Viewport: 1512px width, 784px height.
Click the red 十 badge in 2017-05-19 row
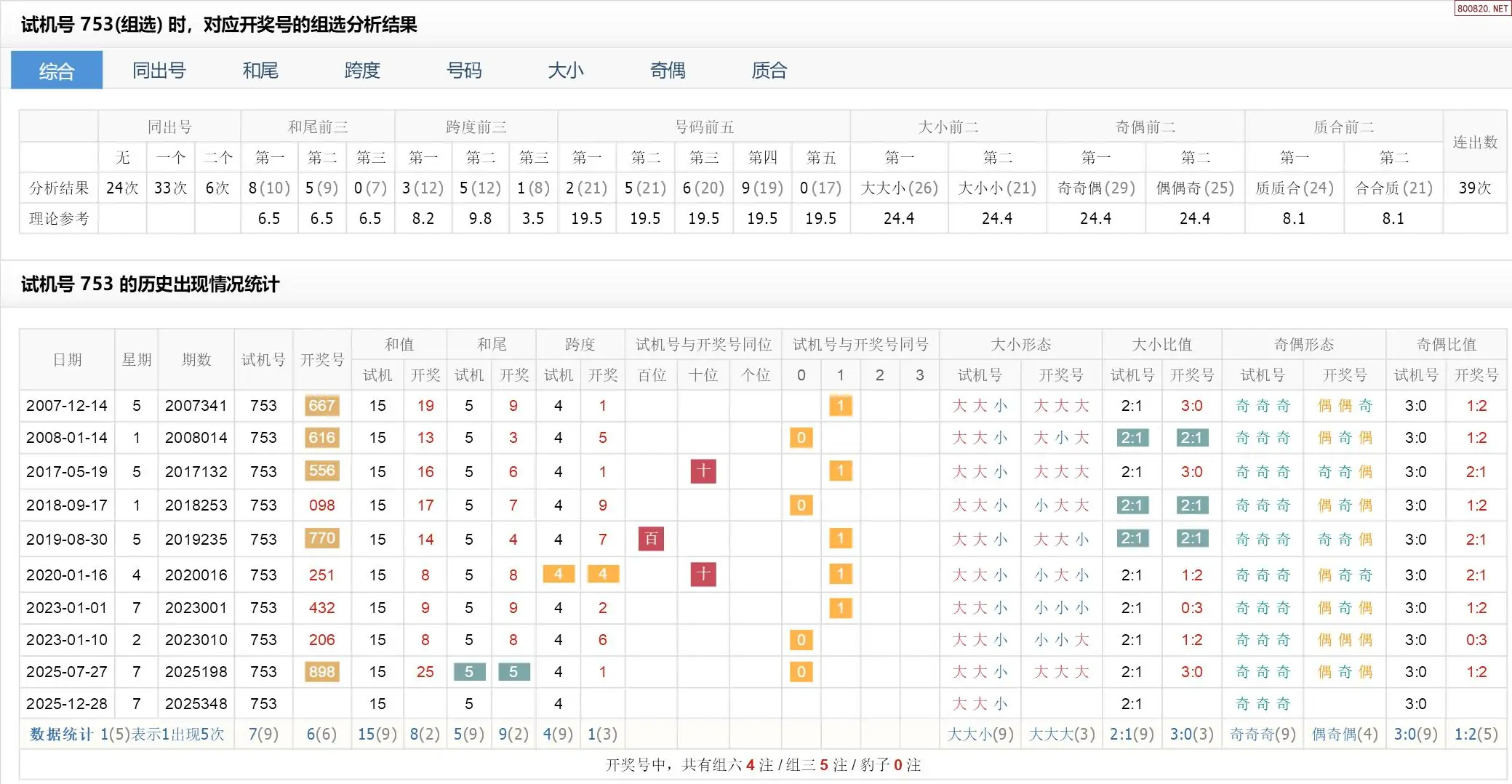click(x=703, y=471)
